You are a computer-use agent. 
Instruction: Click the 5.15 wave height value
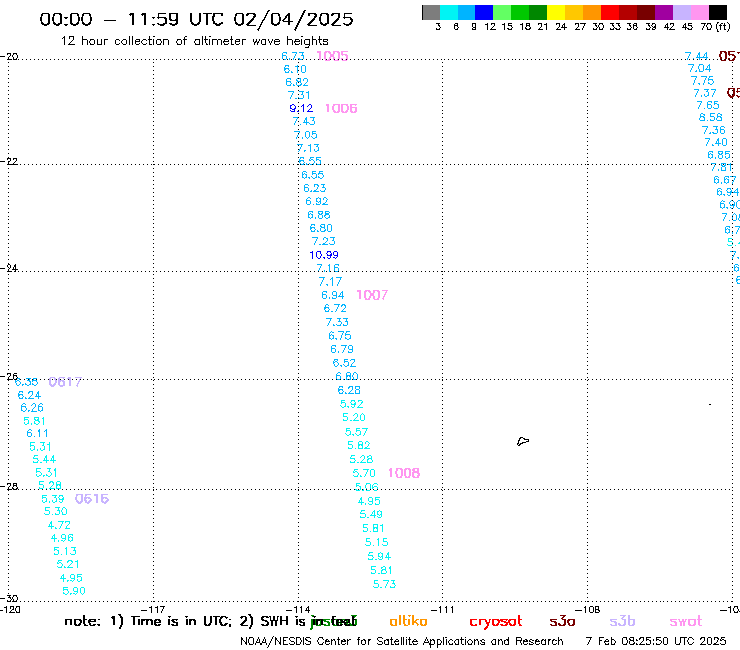pos(377,542)
